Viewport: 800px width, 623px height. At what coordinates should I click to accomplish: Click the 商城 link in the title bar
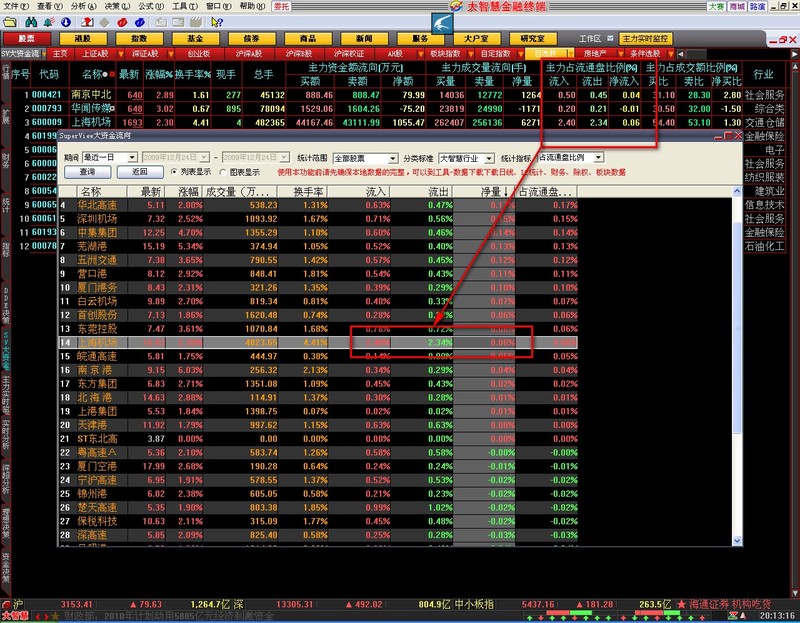tap(737, 6)
